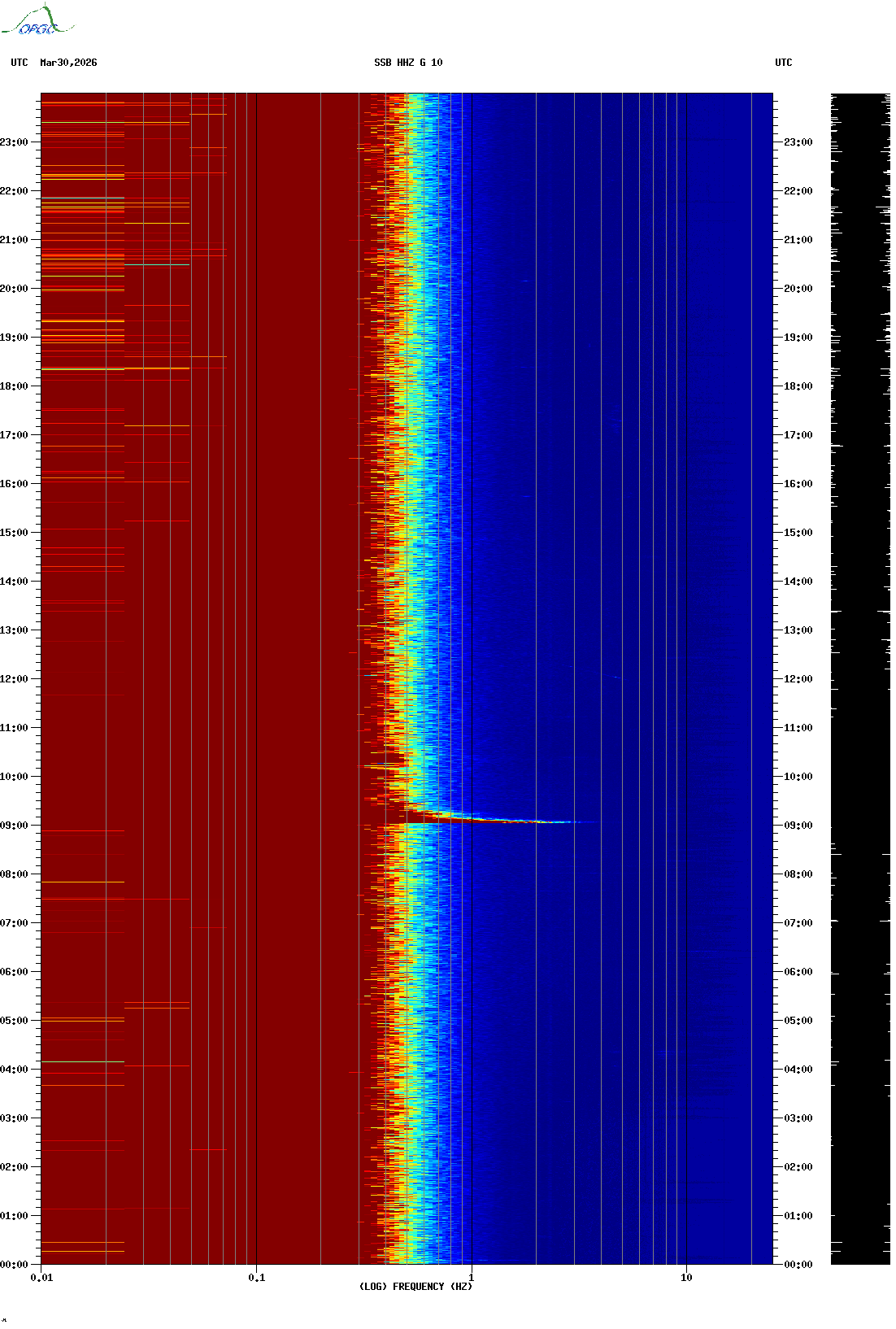896x1329 pixels.
Task: Click the UTC label above the right time axis
Action: coord(783,63)
